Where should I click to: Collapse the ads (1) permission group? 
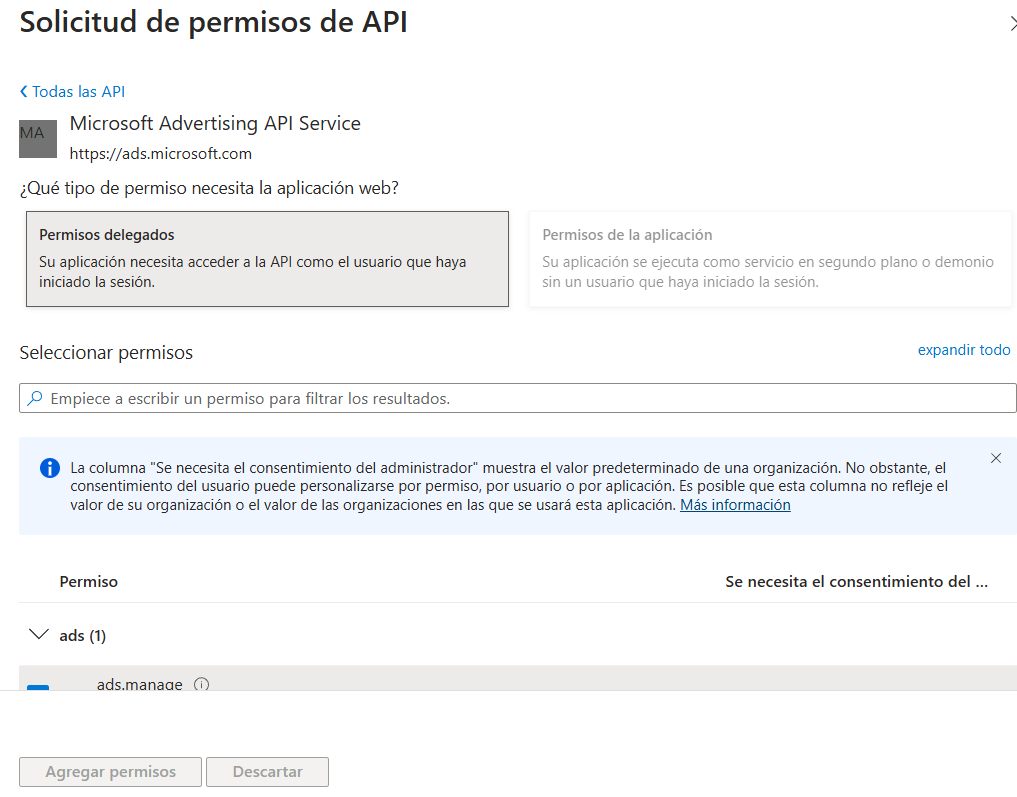pos(39,634)
